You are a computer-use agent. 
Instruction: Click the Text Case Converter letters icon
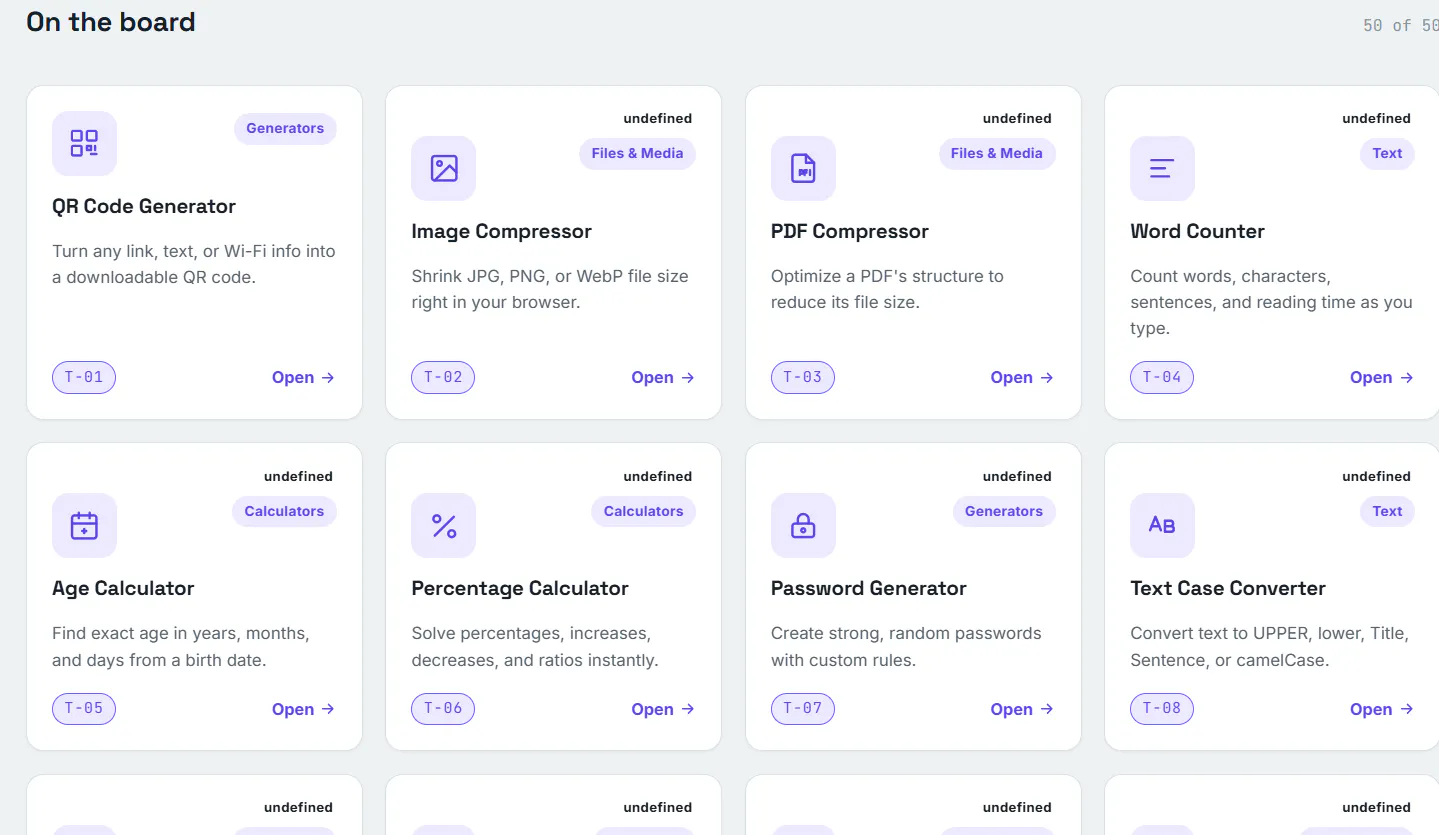pyautogui.click(x=1162, y=525)
